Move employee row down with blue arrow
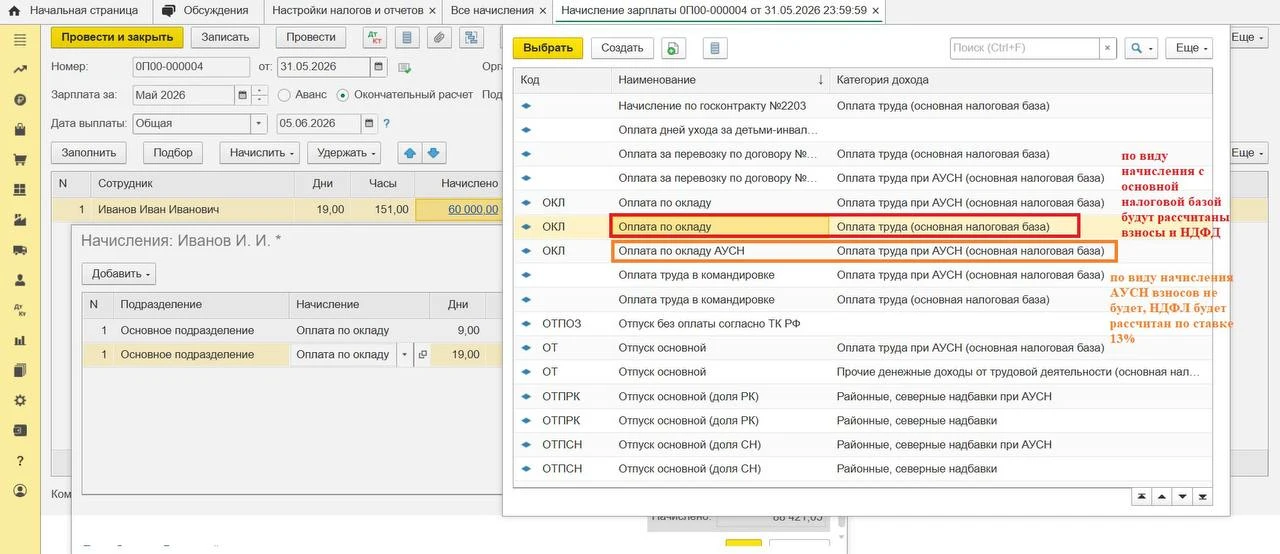Screen dimensions: 1280x554 click(x=433, y=153)
